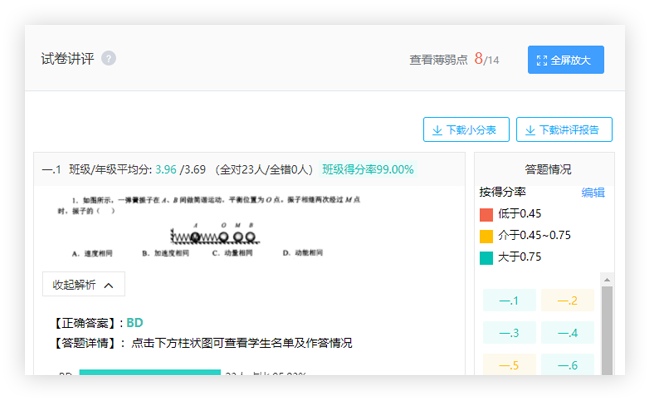This screenshot has width=650, height=400.
Task: Click the scrollbar up arrow in answer panel
Action: coord(606,280)
